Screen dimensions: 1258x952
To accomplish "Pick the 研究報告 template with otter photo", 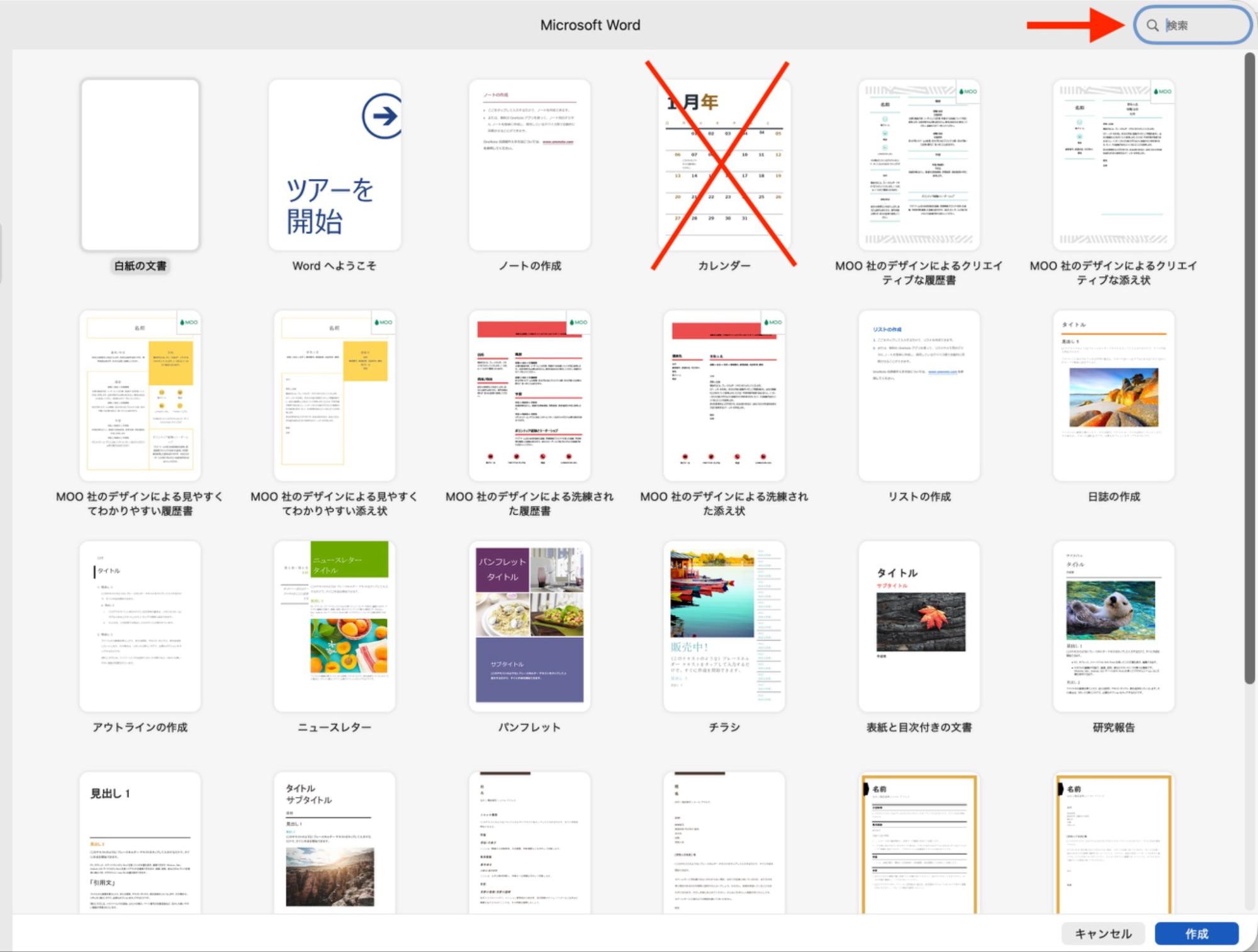I will [x=1113, y=627].
